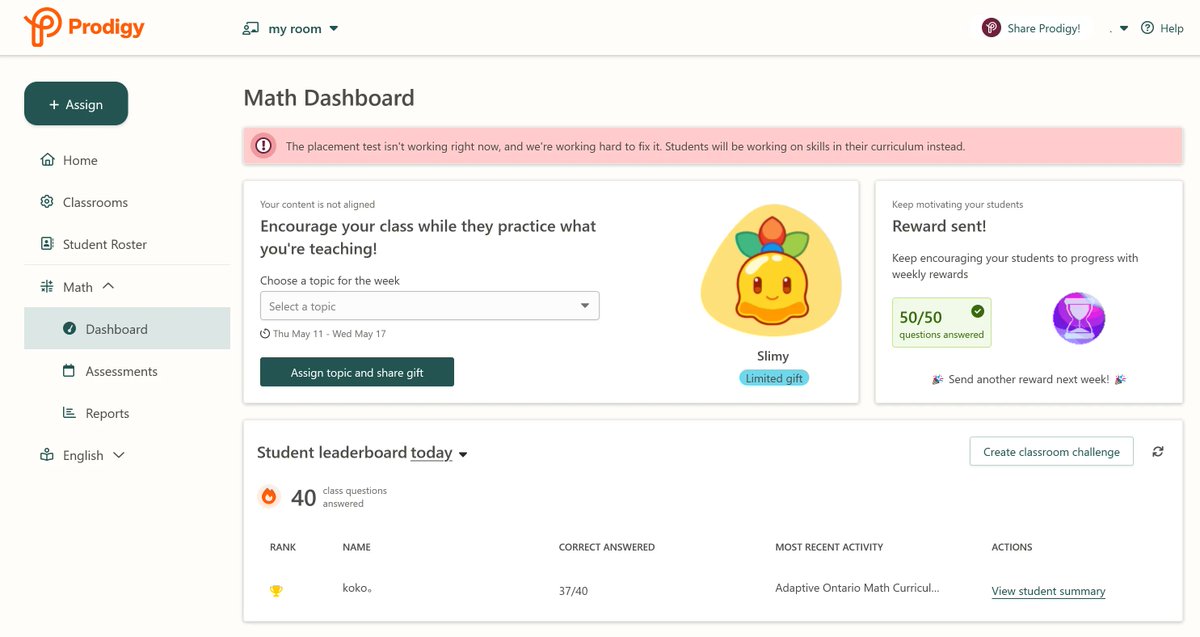This screenshot has height=637, width=1200.
Task: Open Student Roster in sidebar
Action: 105,244
